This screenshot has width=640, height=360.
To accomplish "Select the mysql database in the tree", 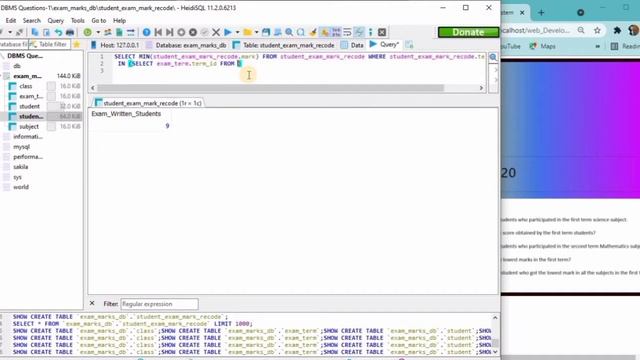I will pos(21,147).
